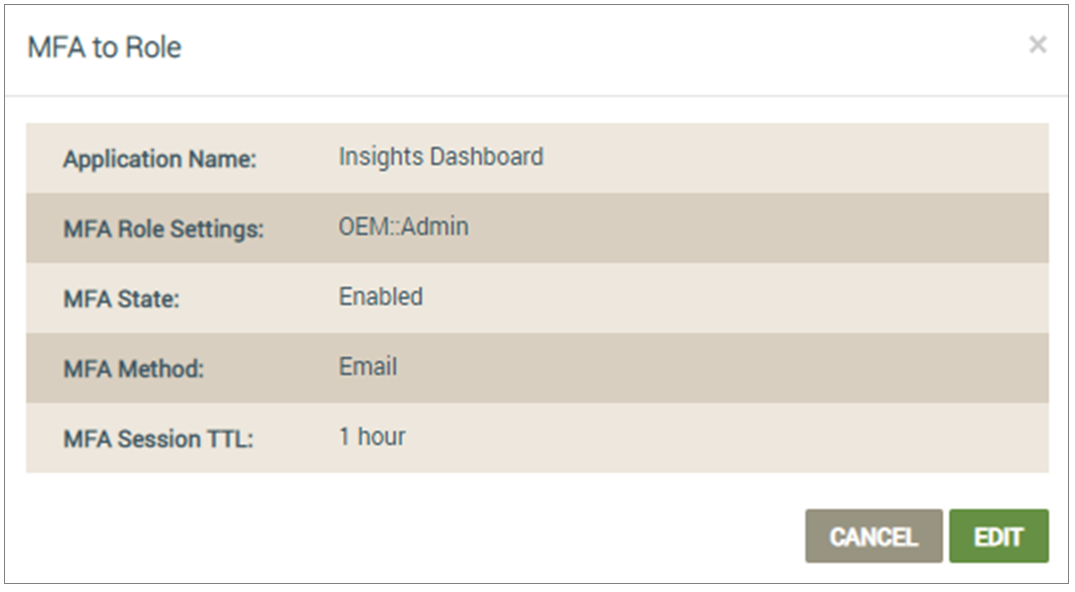The width and height of the screenshot is (1075, 592).
Task: Click the Email MFA method value
Action: (367, 366)
